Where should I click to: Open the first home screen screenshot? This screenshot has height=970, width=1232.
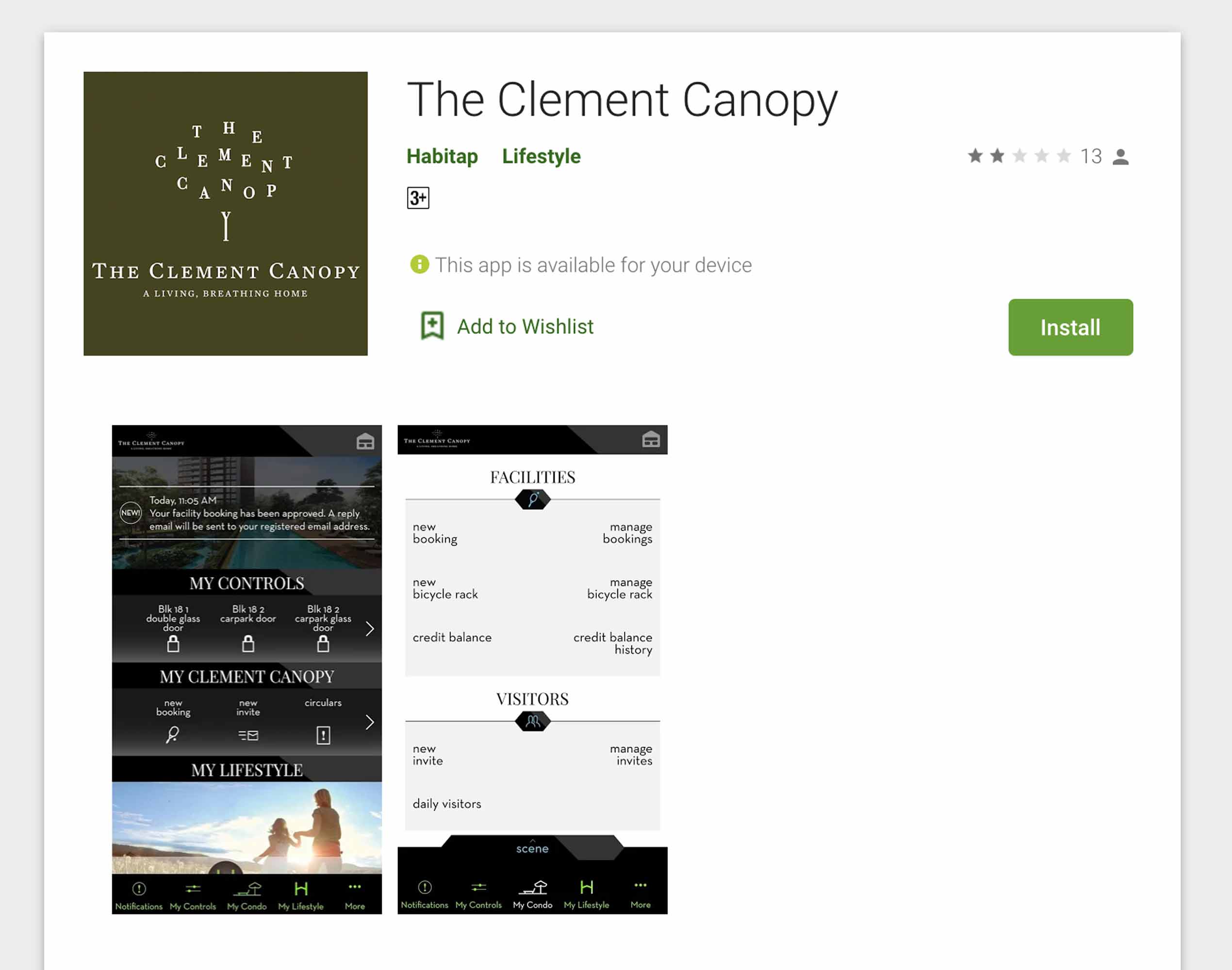point(246,670)
